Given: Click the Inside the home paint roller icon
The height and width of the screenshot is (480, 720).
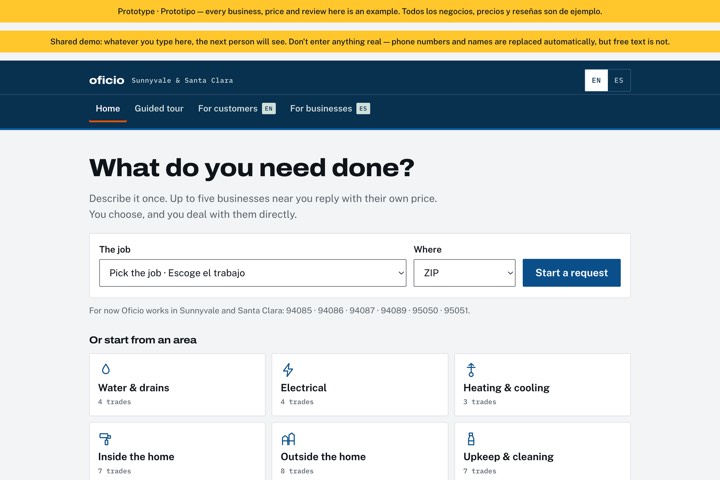Looking at the screenshot, I should pos(105,439).
